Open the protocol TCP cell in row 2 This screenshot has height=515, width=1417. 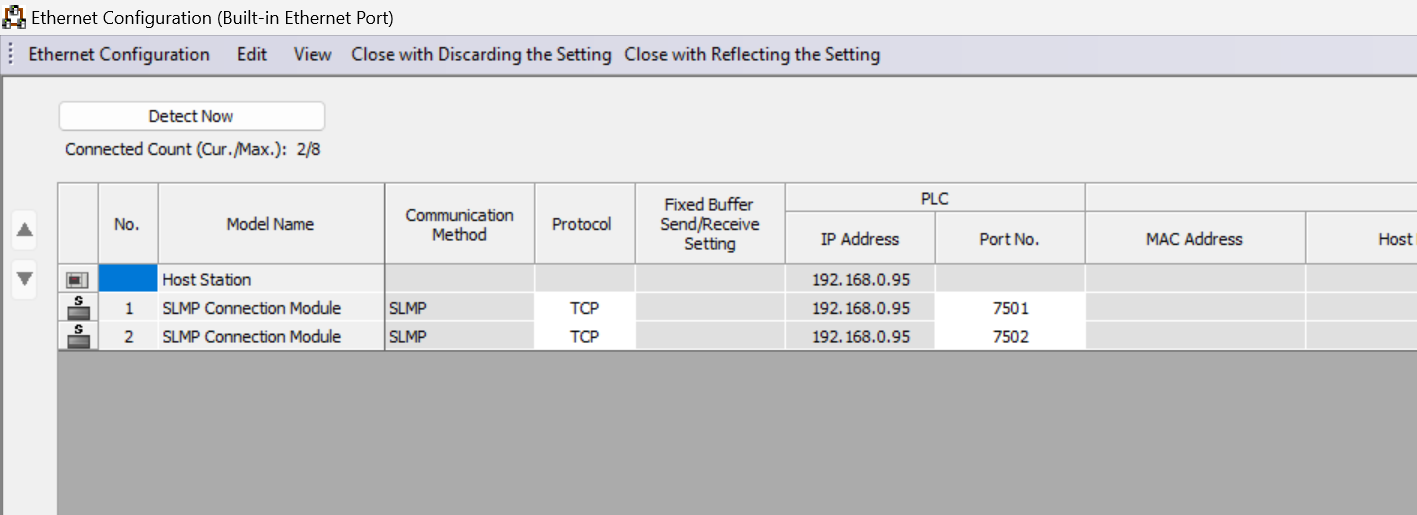pos(584,337)
